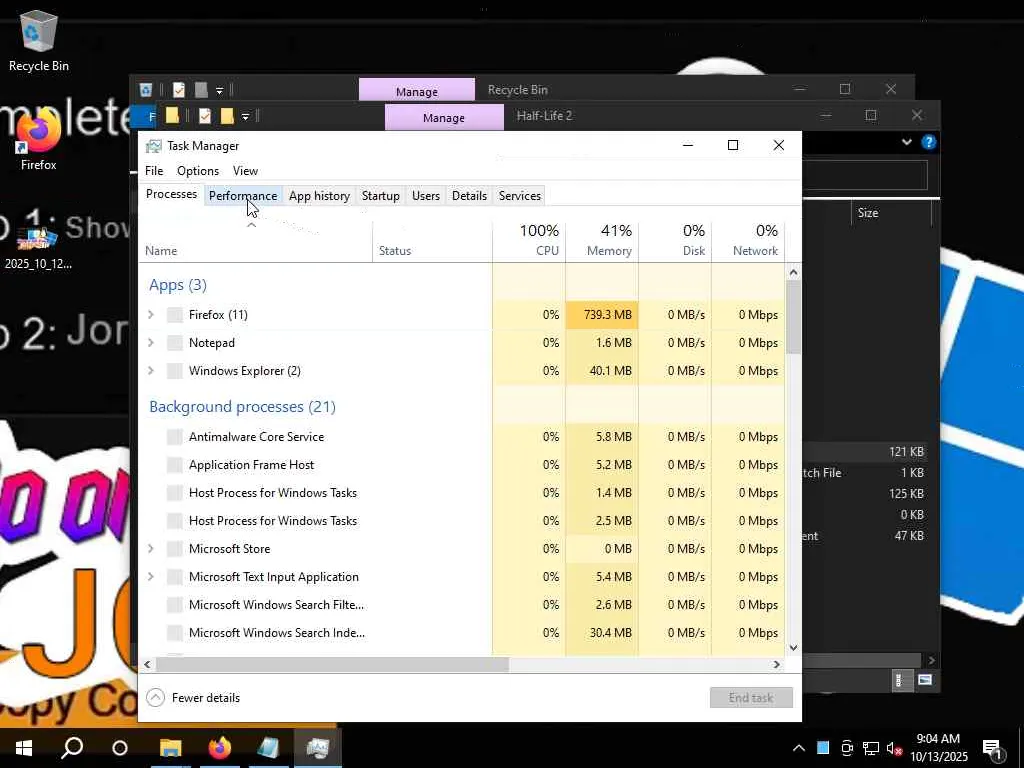
Task: Expand the Windows Explorer (2) group
Action: point(151,371)
